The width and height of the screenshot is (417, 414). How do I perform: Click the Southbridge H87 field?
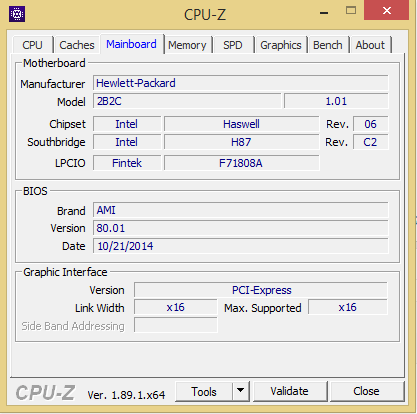coord(241,142)
